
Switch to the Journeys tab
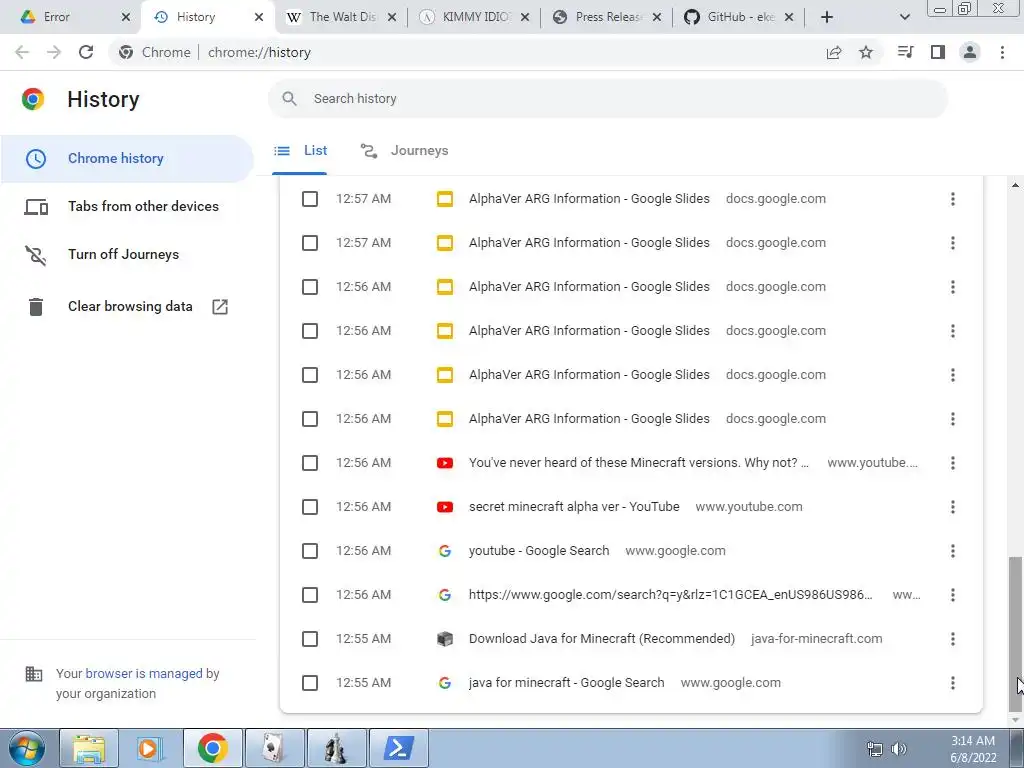click(404, 151)
